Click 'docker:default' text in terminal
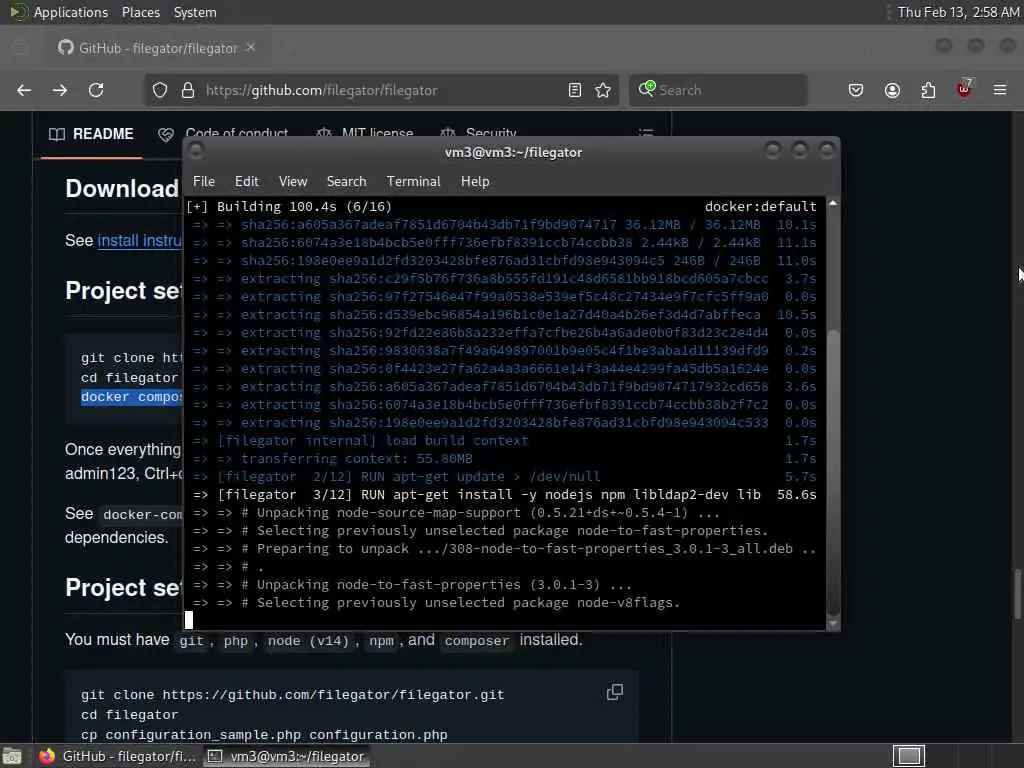Viewport: 1024px width, 768px height. (760, 206)
